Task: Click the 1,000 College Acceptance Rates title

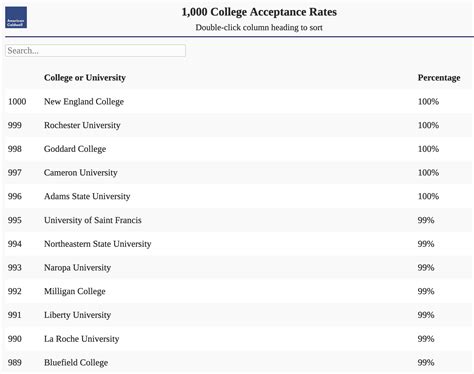Action: tap(259, 12)
